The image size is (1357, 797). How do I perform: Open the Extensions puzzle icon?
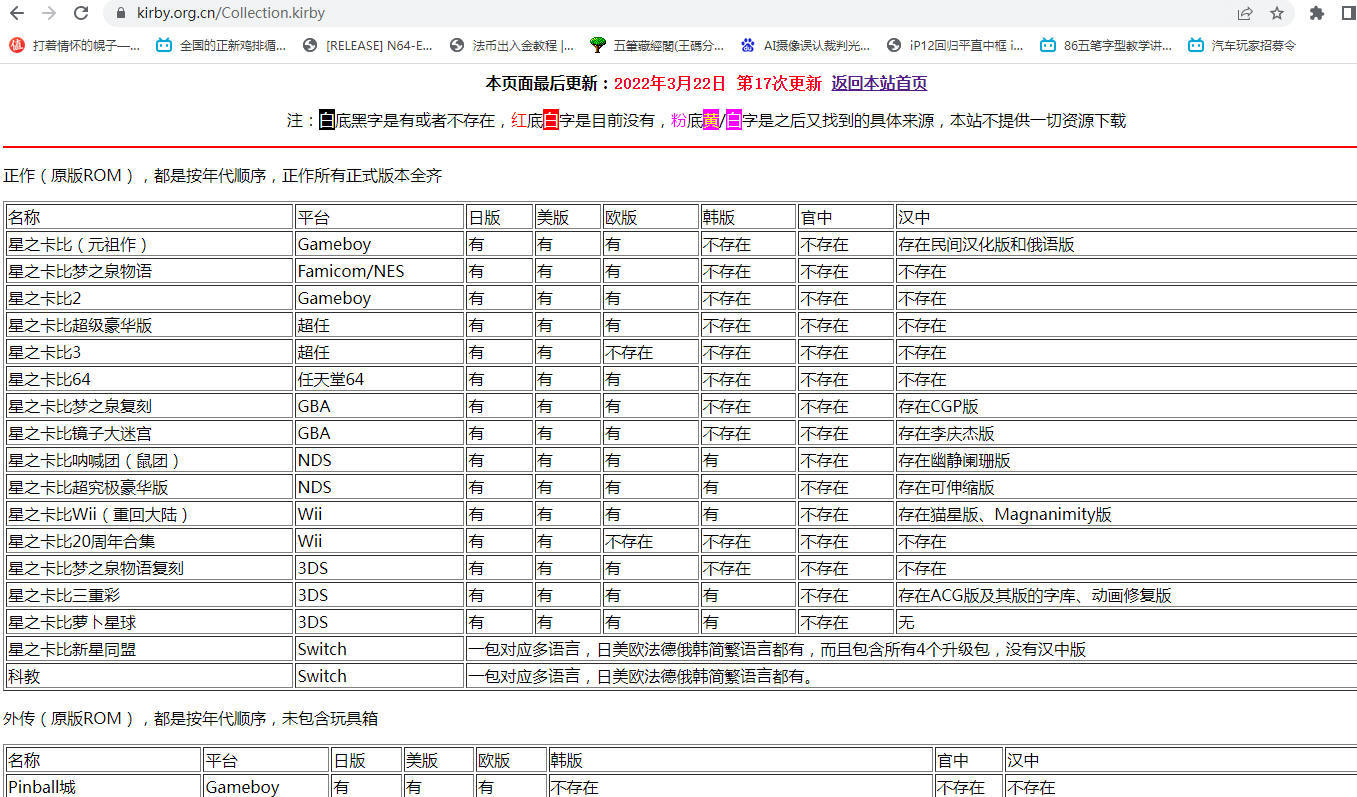(1317, 13)
